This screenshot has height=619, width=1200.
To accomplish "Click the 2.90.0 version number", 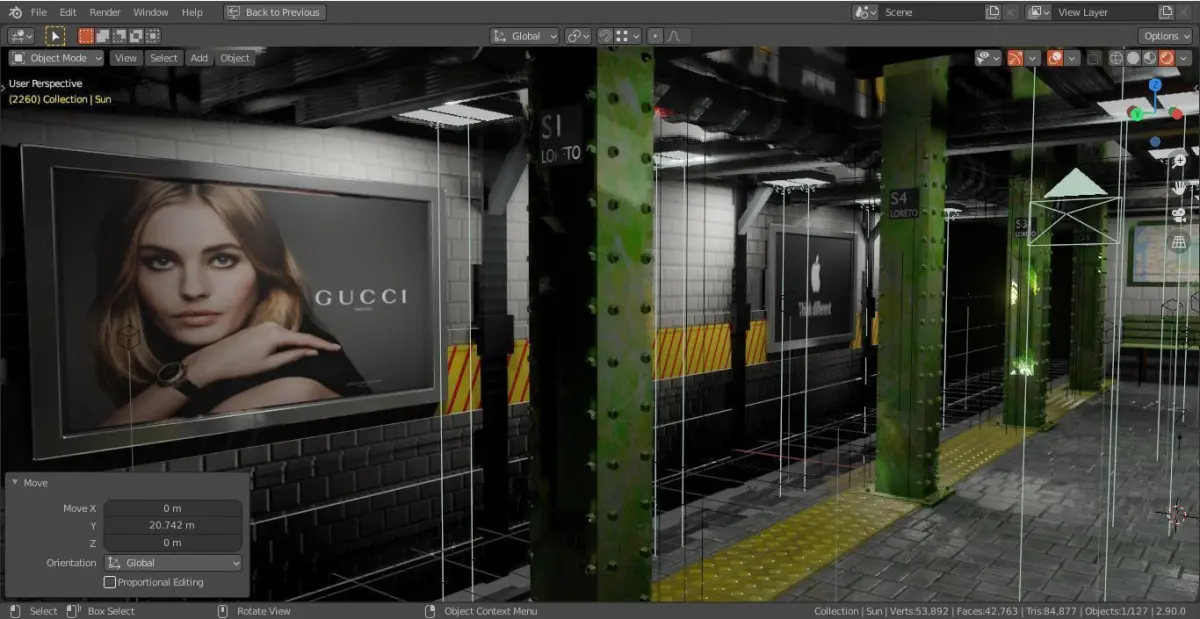I will [x=1173, y=611].
